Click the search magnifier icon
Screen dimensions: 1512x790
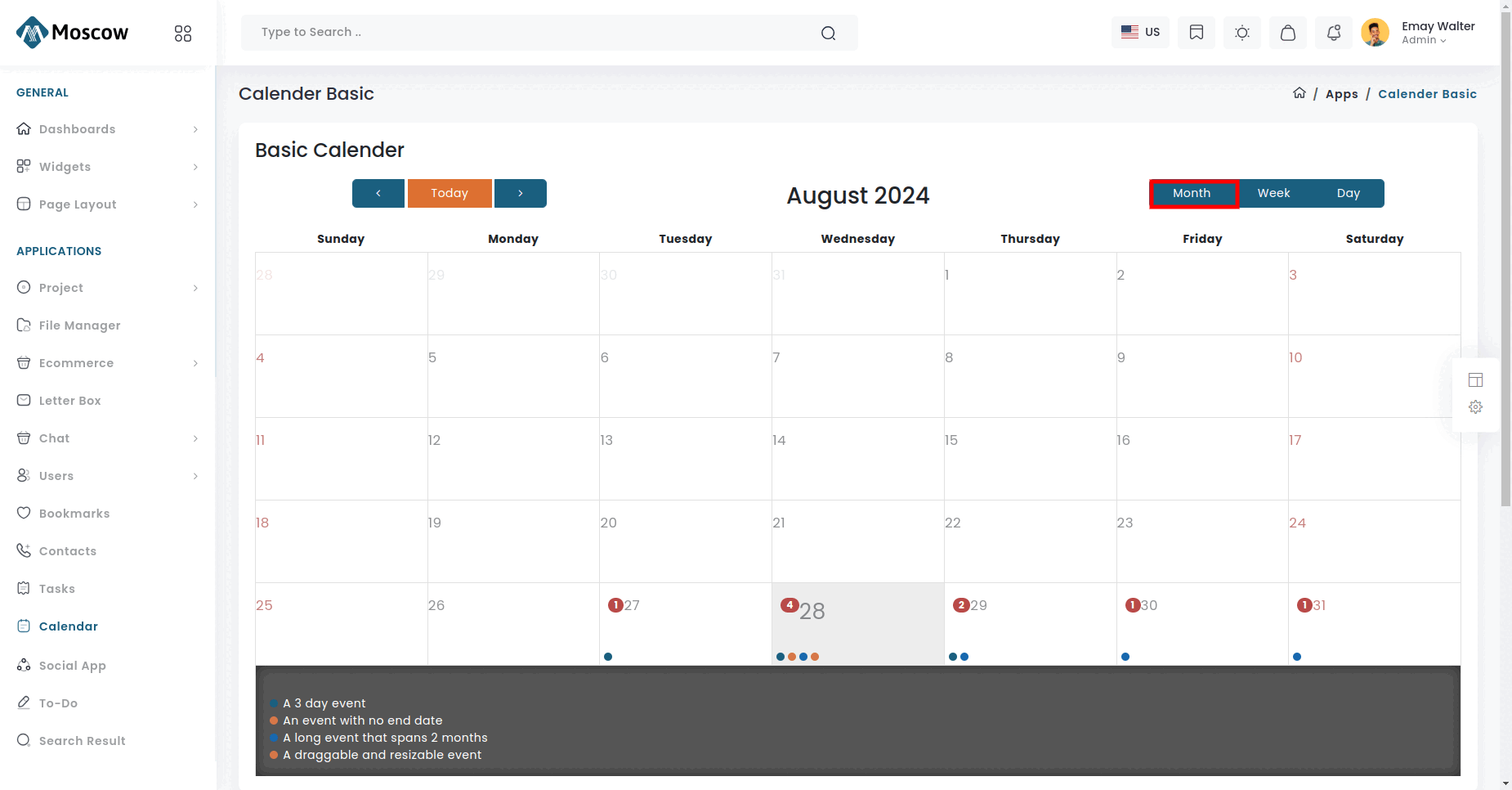tap(828, 33)
